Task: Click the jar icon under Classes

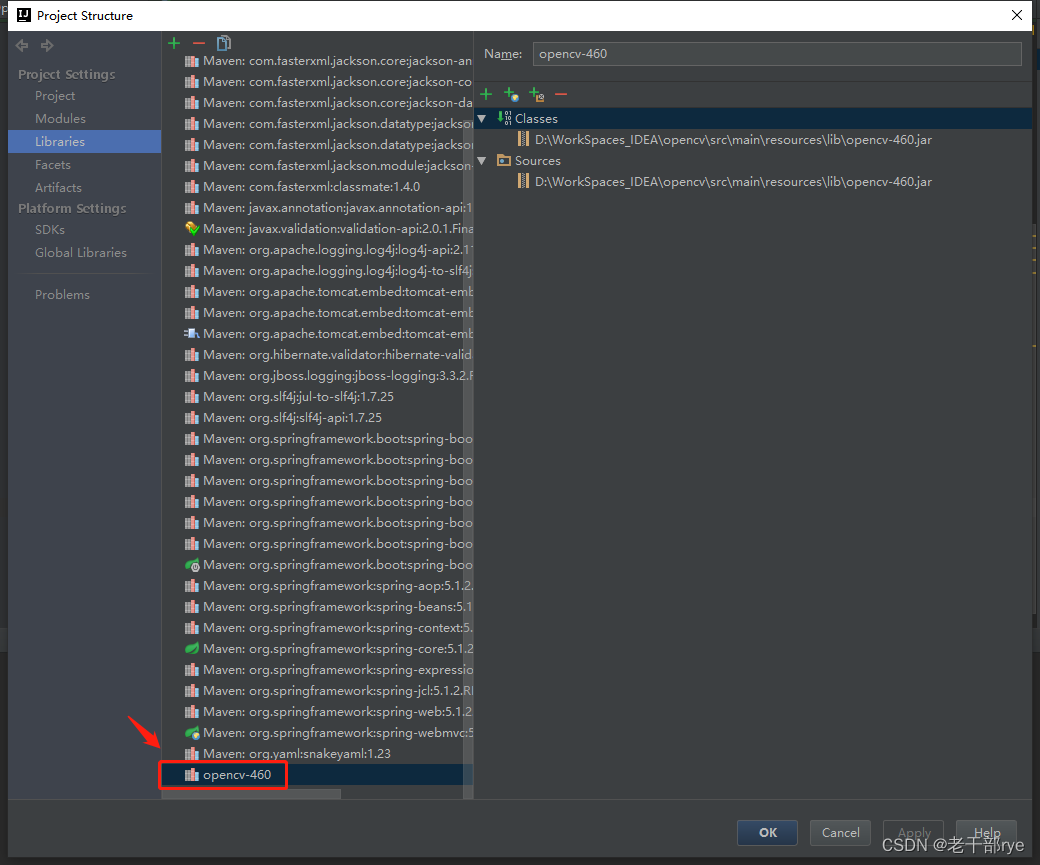Action: [523, 139]
